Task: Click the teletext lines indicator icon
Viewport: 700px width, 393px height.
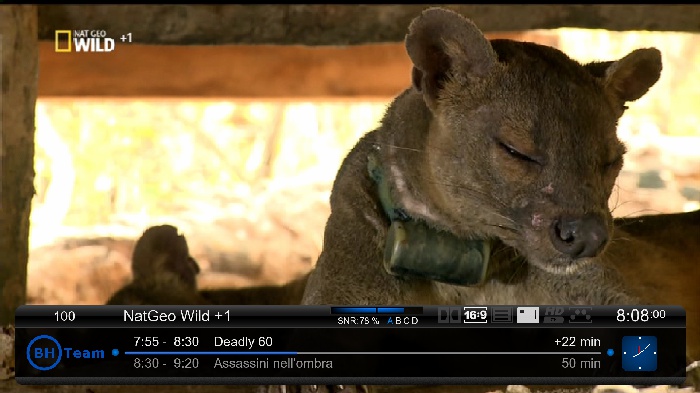Action: tap(501, 315)
